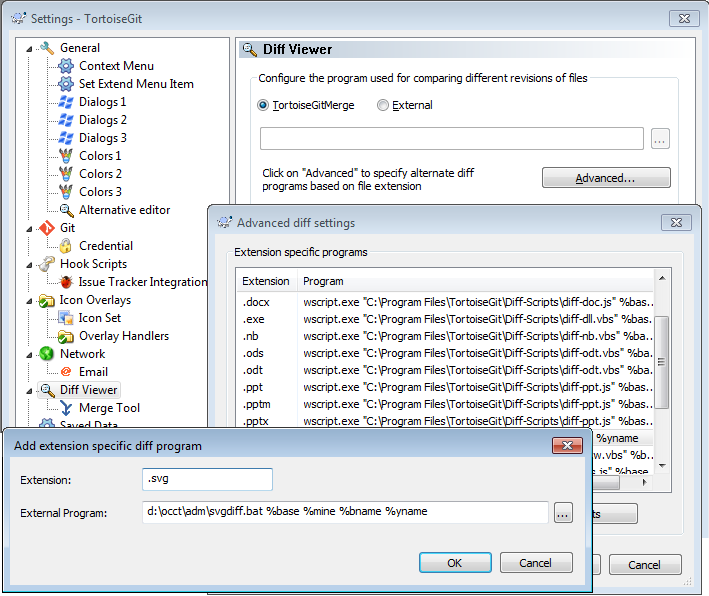Click the red Git diamond icon

47,228
